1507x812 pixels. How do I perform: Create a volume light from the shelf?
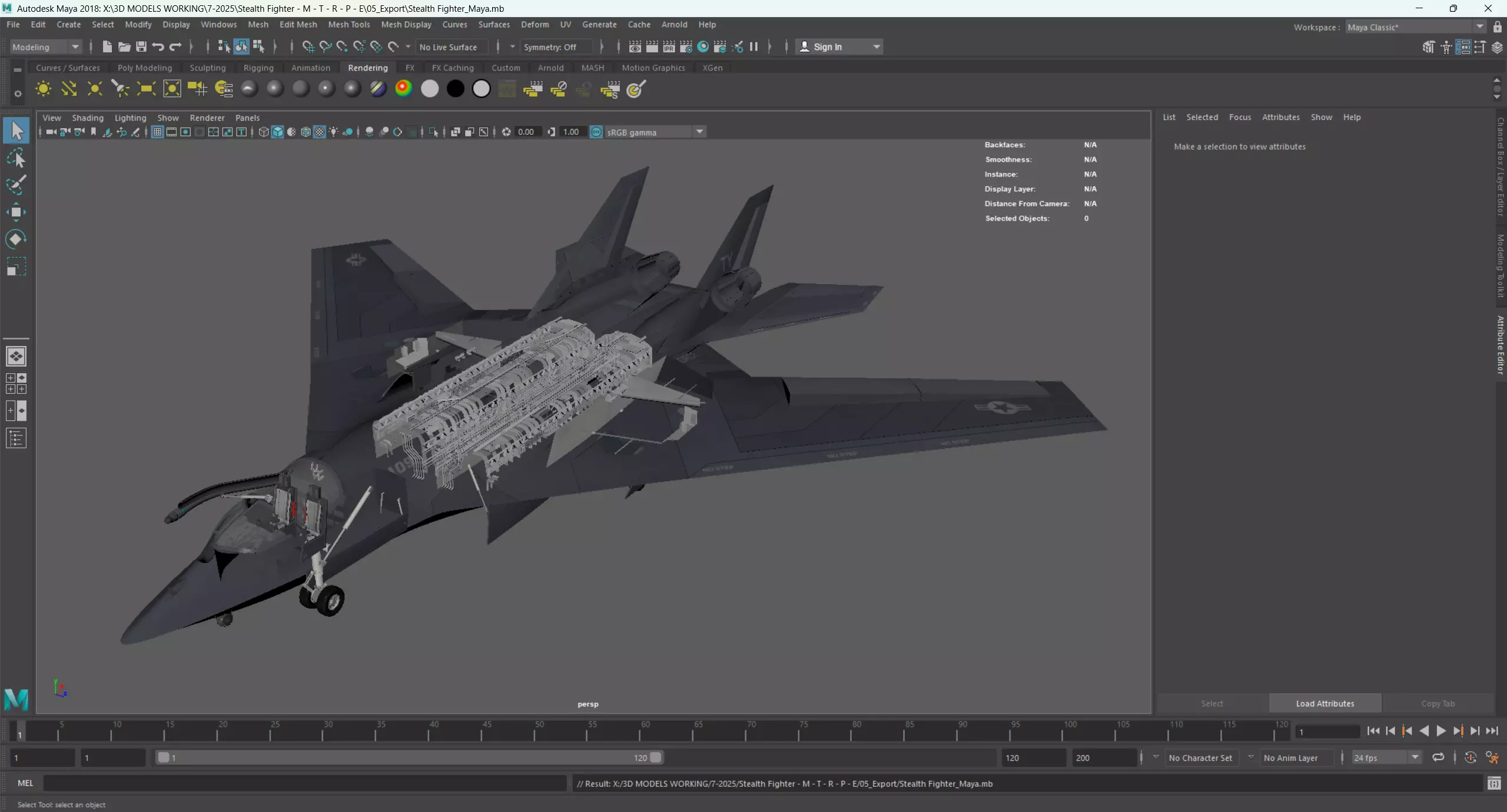tap(172, 89)
